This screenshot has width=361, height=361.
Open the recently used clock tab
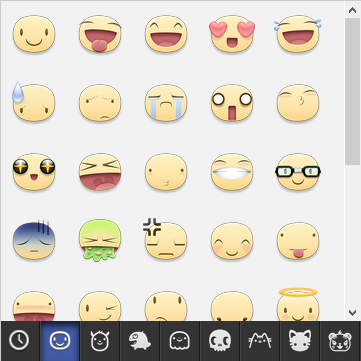(20, 341)
